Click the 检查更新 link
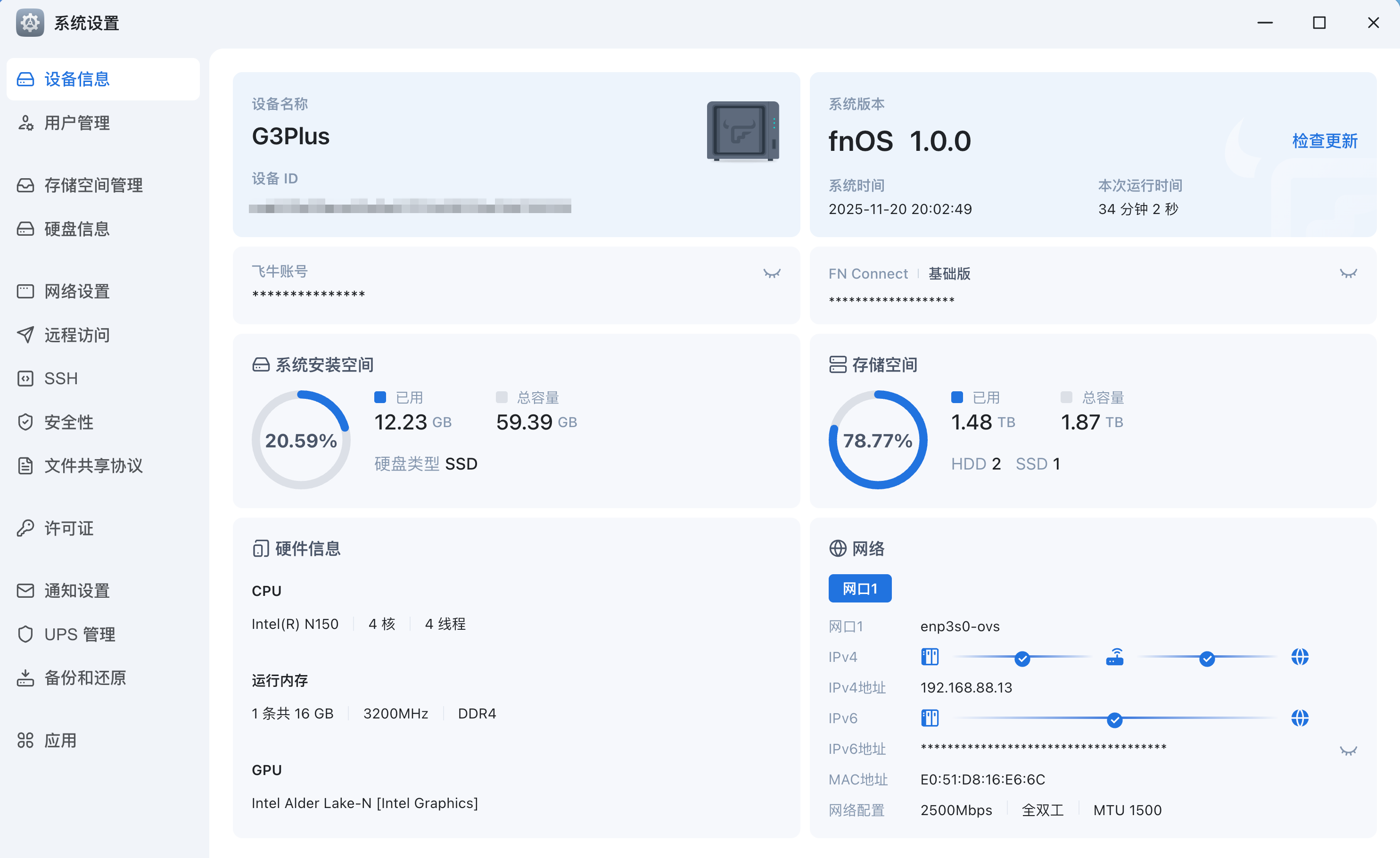Viewport: 1400px width, 858px height. (1325, 141)
